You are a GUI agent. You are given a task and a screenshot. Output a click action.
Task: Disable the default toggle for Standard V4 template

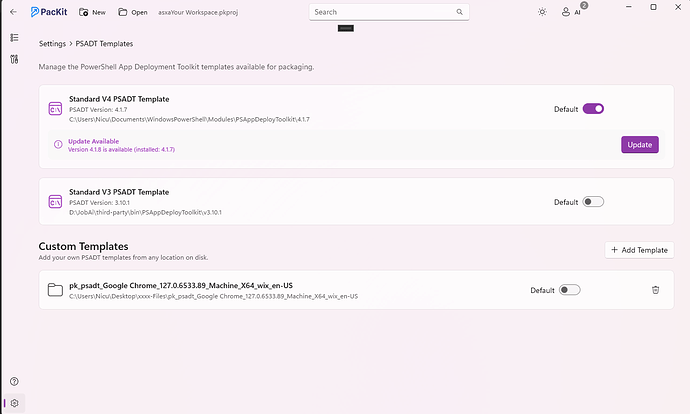593,108
